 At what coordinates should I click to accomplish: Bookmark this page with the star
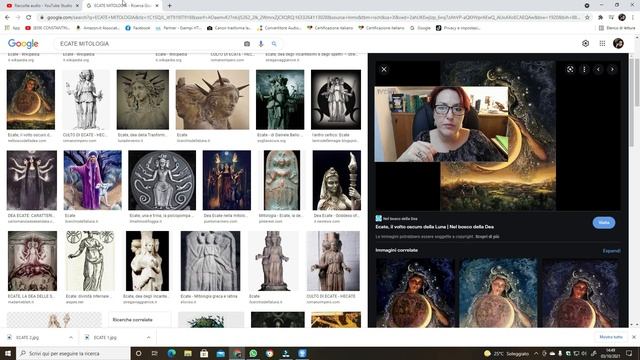coord(587,18)
